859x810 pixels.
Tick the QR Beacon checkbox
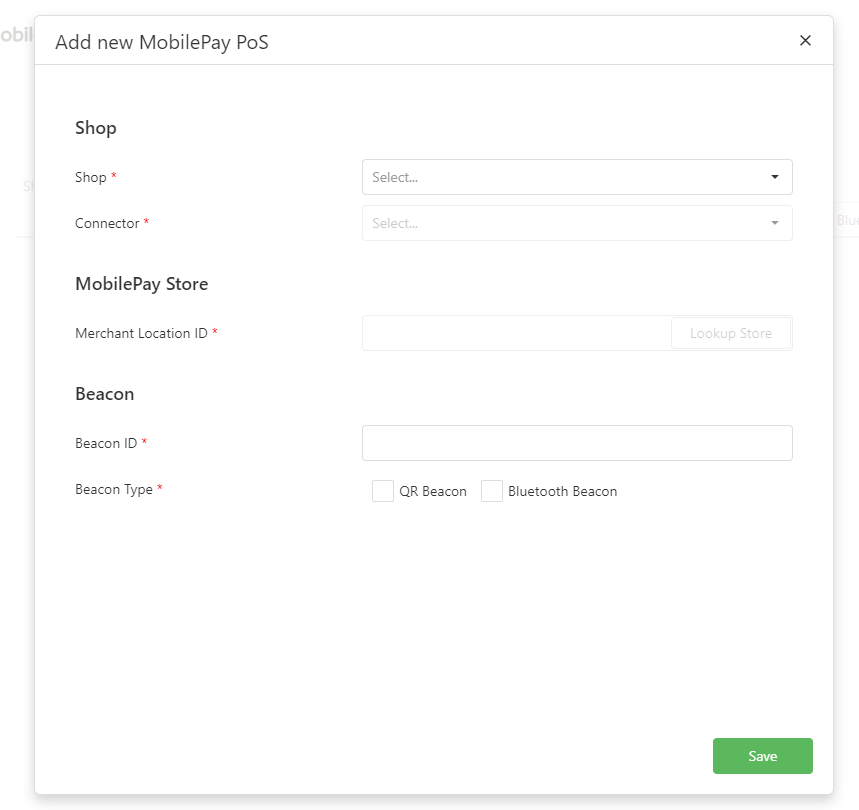383,491
